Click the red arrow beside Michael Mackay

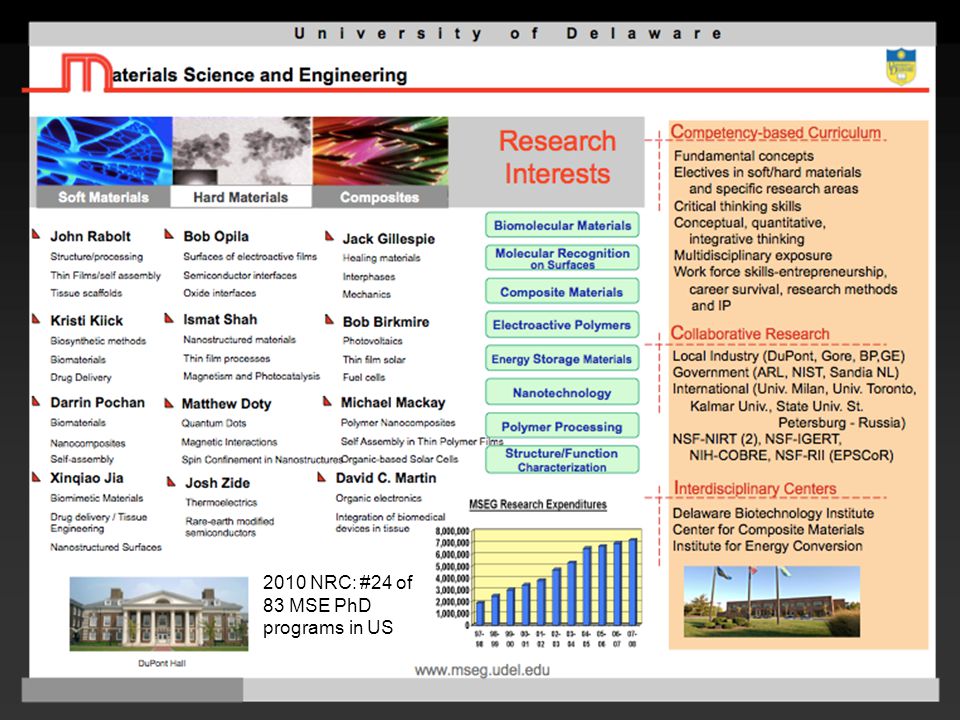tap(327, 401)
